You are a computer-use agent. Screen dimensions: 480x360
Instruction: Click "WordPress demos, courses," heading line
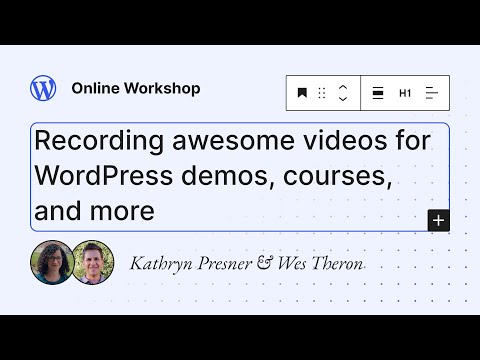(214, 176)
